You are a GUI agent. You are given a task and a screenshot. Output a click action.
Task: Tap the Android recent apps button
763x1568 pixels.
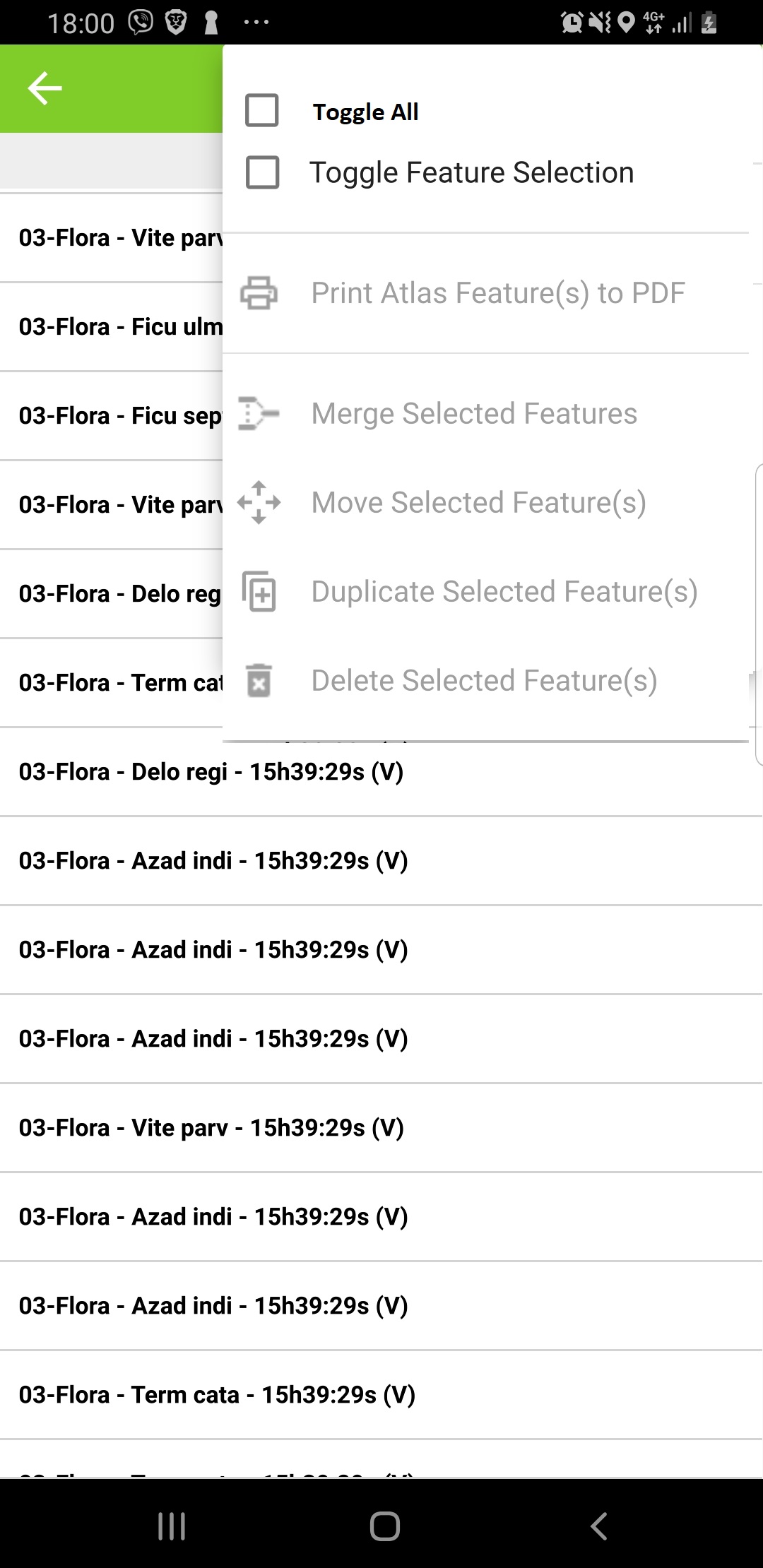172,1526
